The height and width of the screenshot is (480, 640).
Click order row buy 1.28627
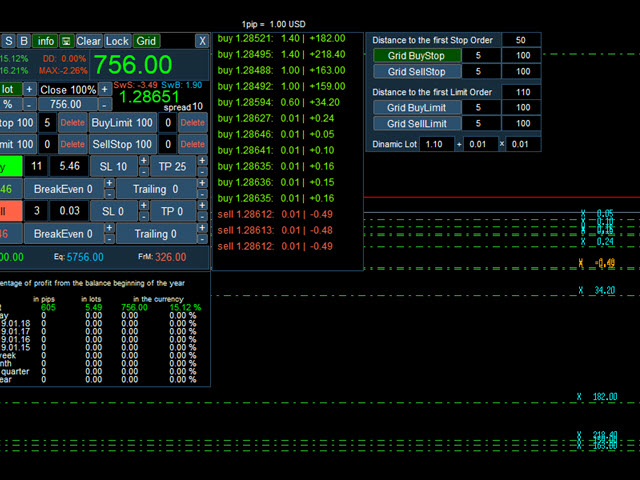coord(276,118)
